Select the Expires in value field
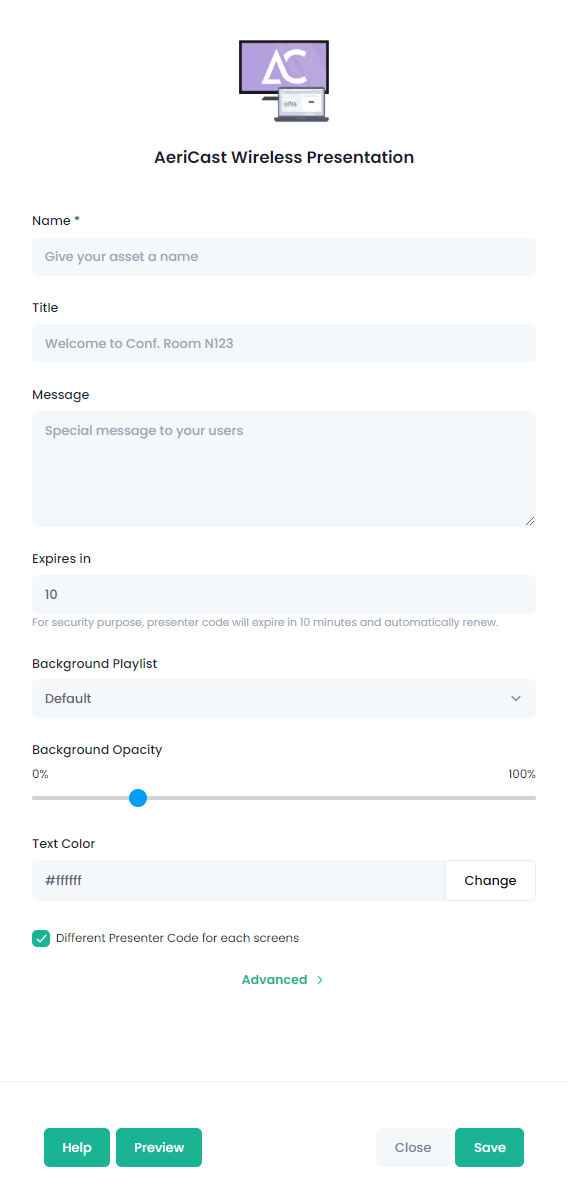Image resolution: width=568 pixels, height=1185 pixels. tap(284, 594)
